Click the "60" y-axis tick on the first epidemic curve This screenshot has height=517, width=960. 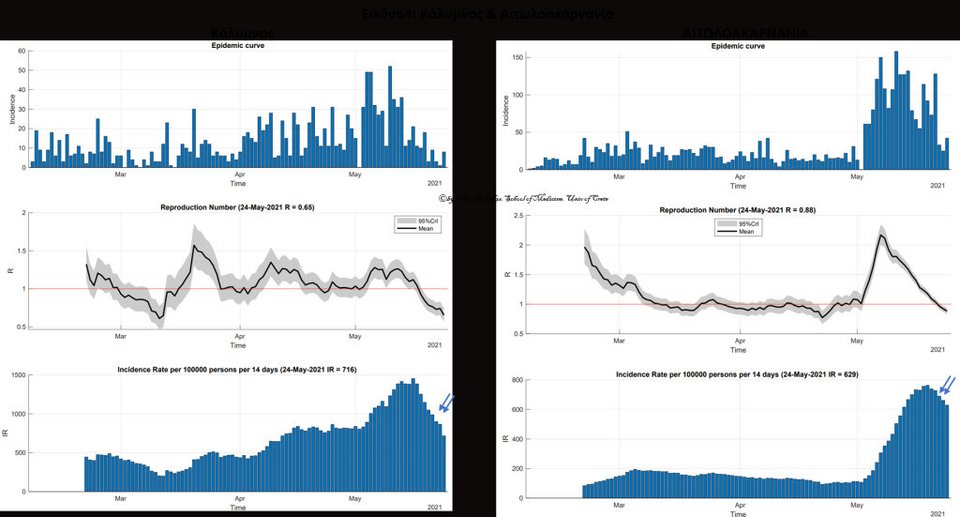pos(22,51)
